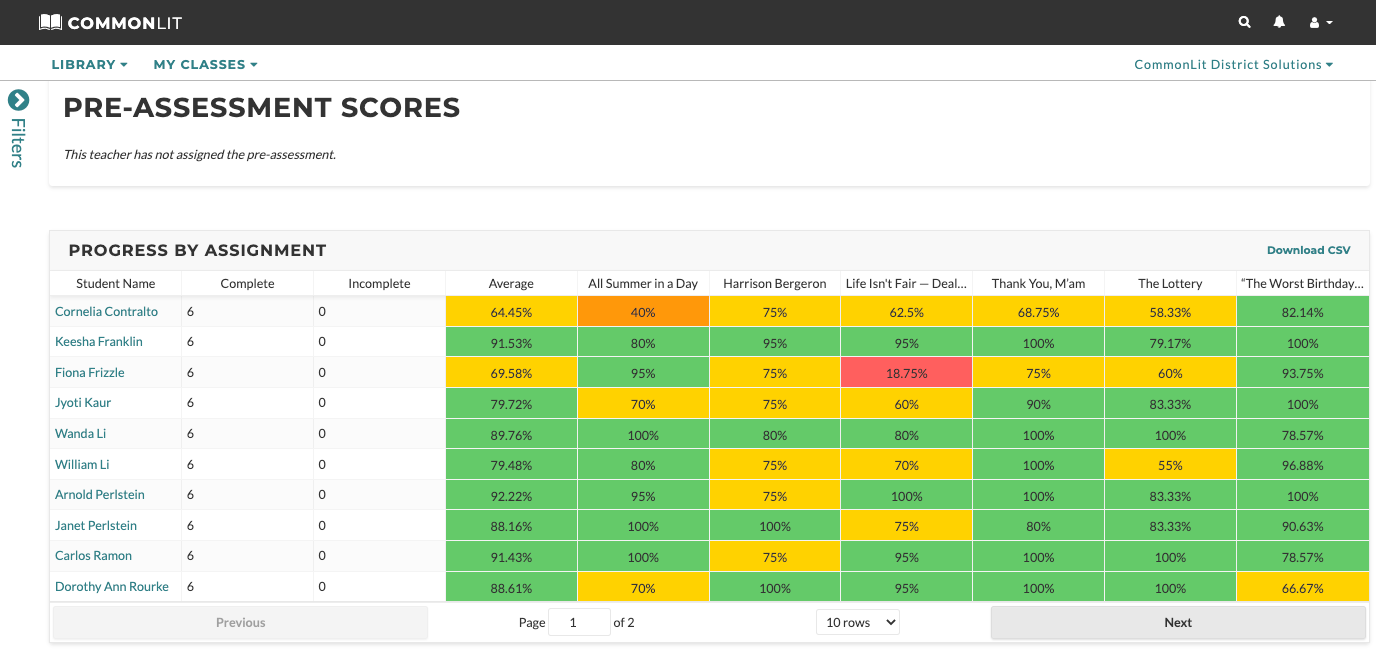Screen dimensions: 1376x652
Task: Click All Summer in a Day header
Action: pyautogui.click(x=643, y=283)
